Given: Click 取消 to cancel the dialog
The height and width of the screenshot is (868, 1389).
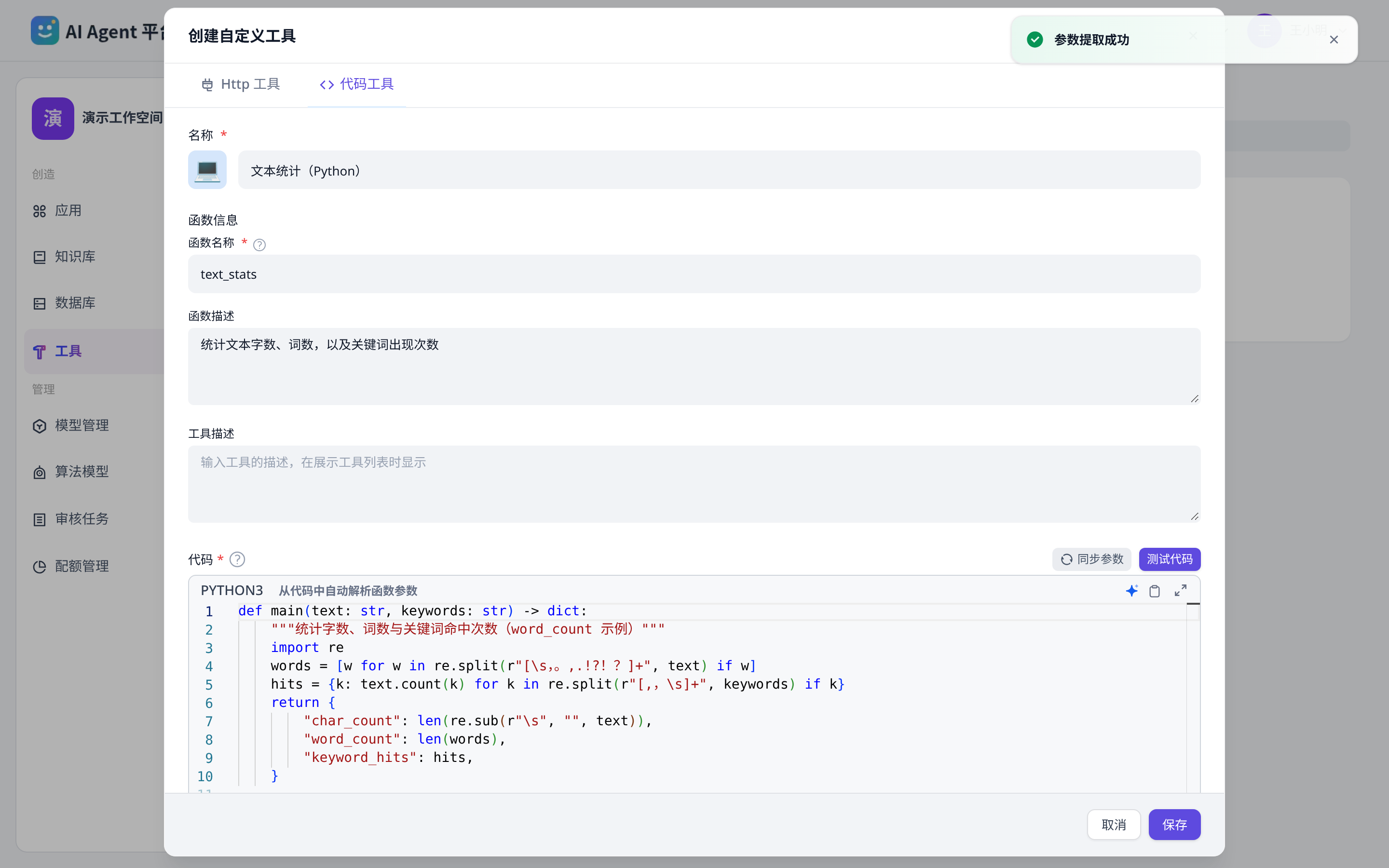Looking at the screenshot, I should [1114, 825].
